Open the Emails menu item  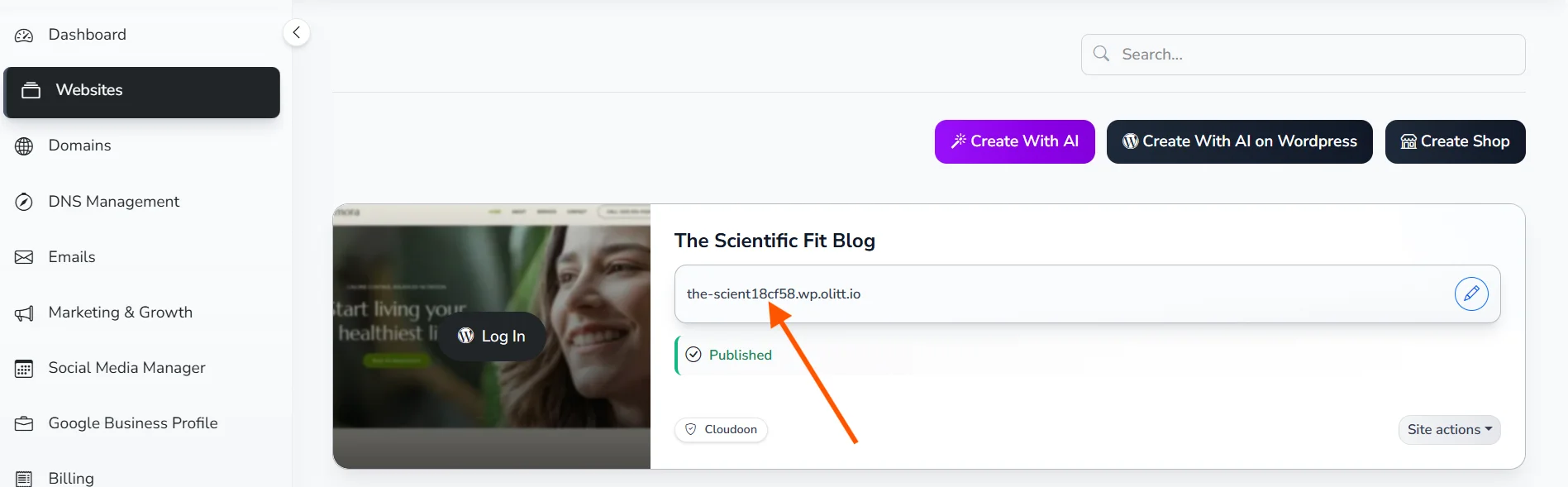pos(72,257)
